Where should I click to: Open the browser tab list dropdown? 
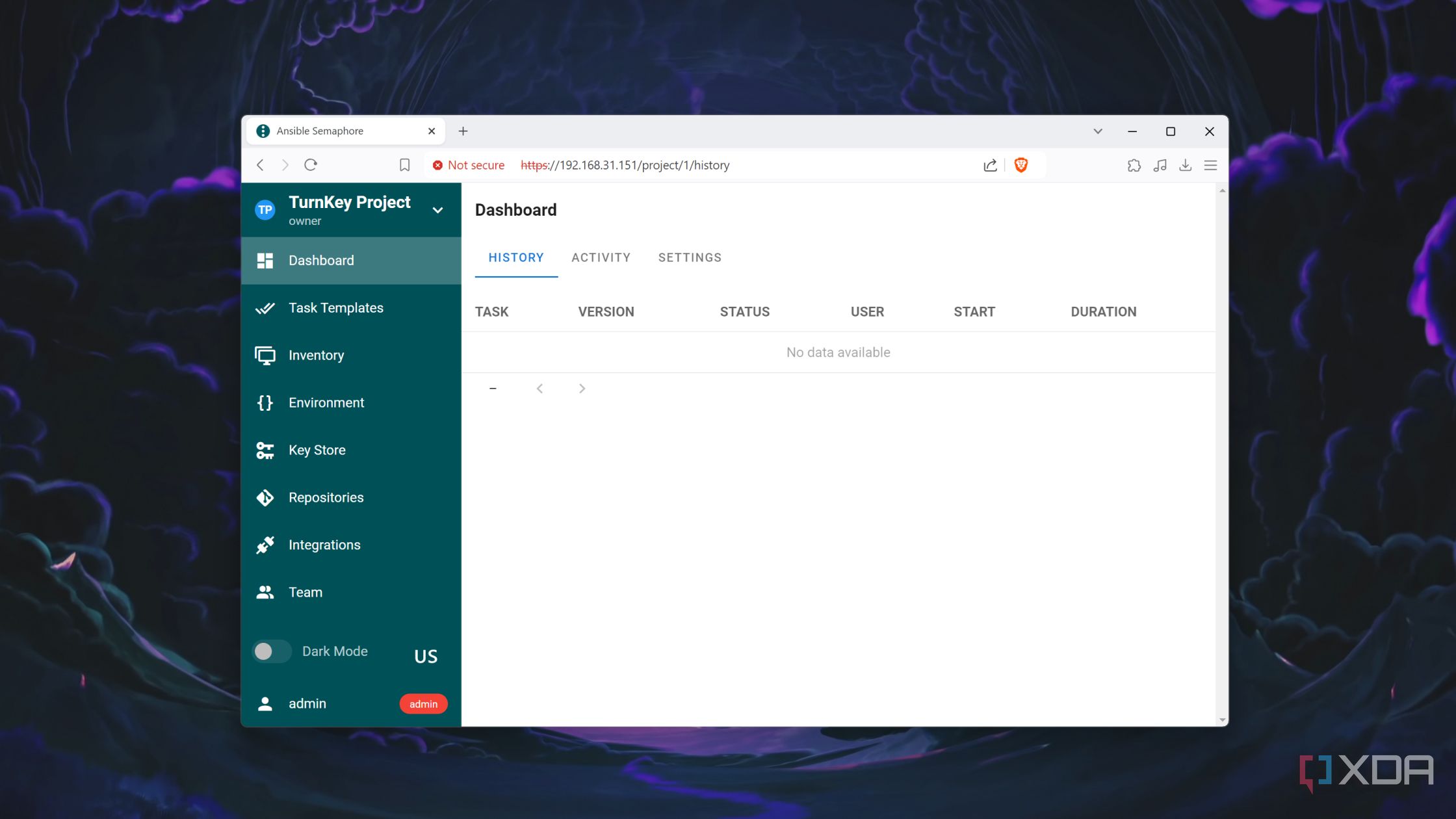[1098, 131]
